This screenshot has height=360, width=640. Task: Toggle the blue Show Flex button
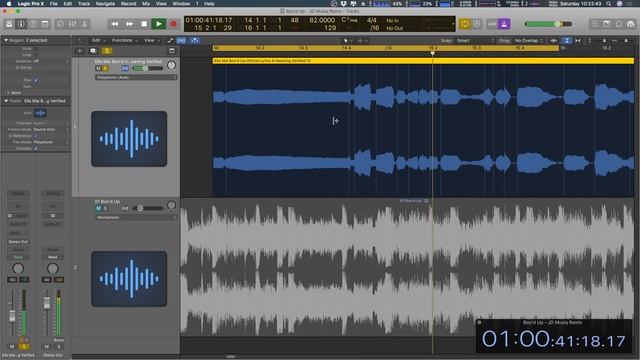181,40
